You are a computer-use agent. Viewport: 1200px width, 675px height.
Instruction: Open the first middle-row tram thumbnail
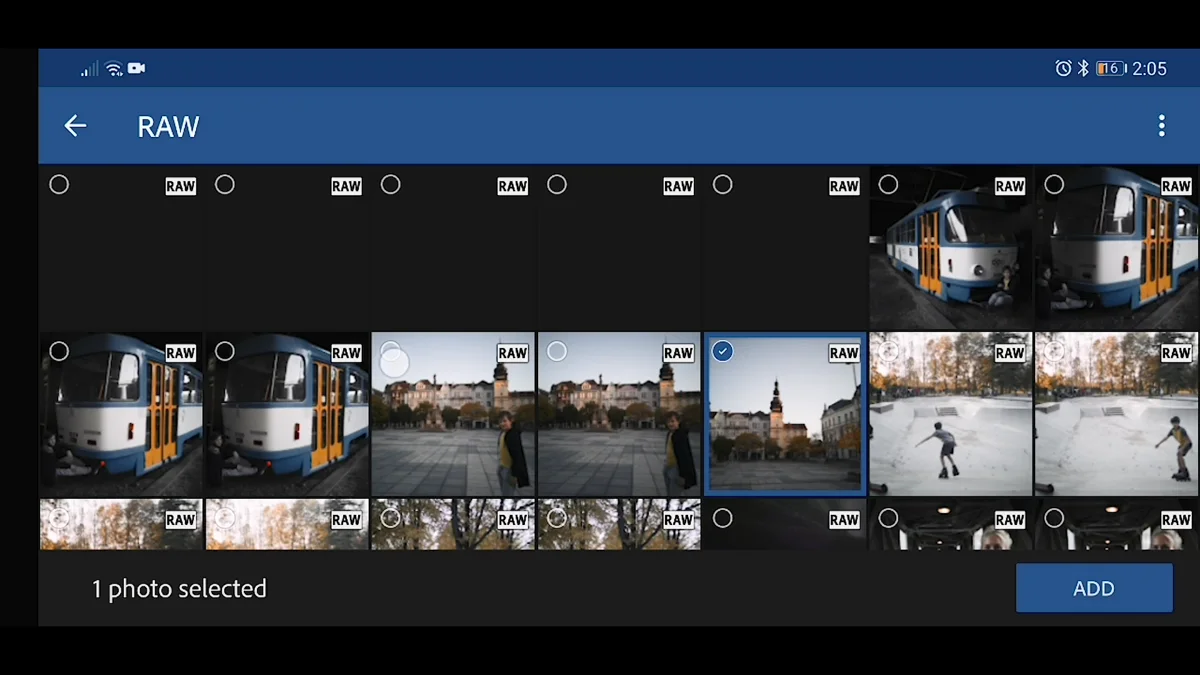click(121, 414)
